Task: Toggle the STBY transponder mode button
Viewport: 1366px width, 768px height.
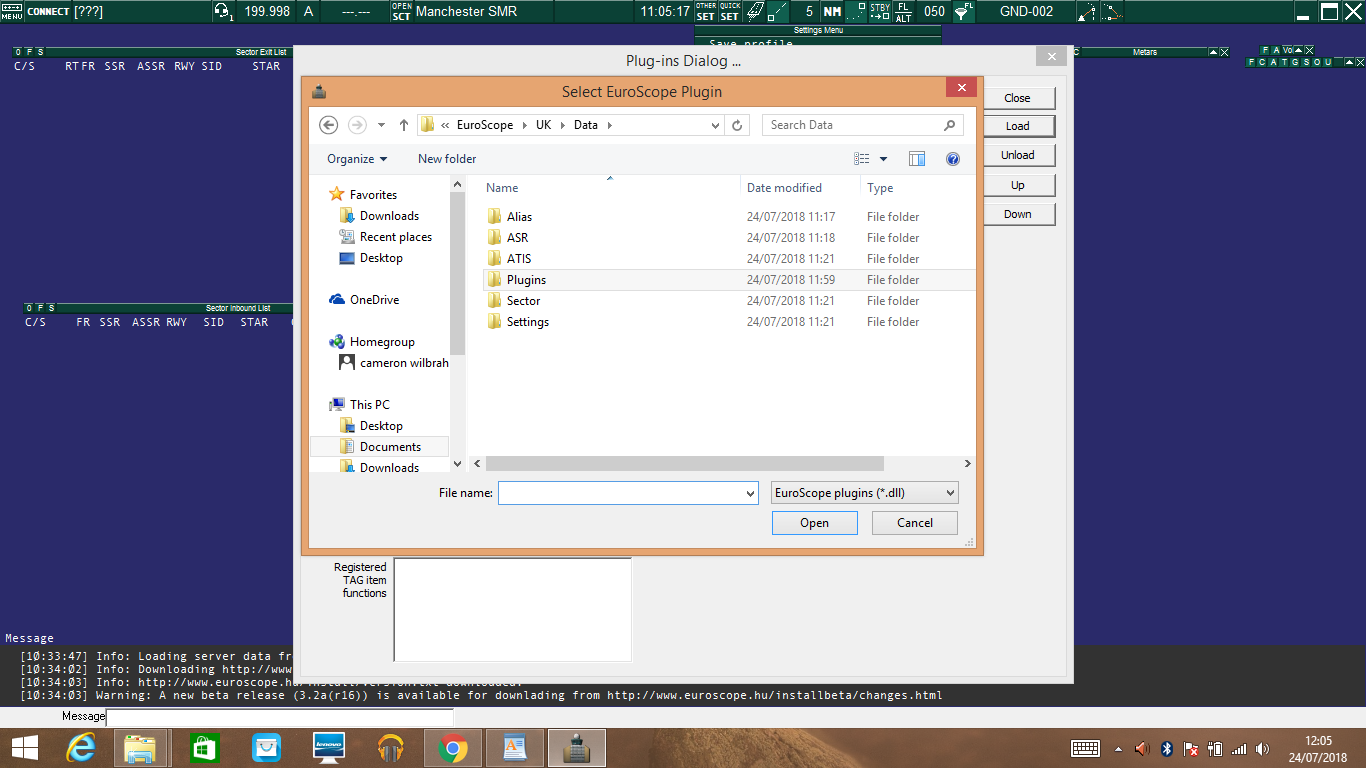Action: pos(879,12)
